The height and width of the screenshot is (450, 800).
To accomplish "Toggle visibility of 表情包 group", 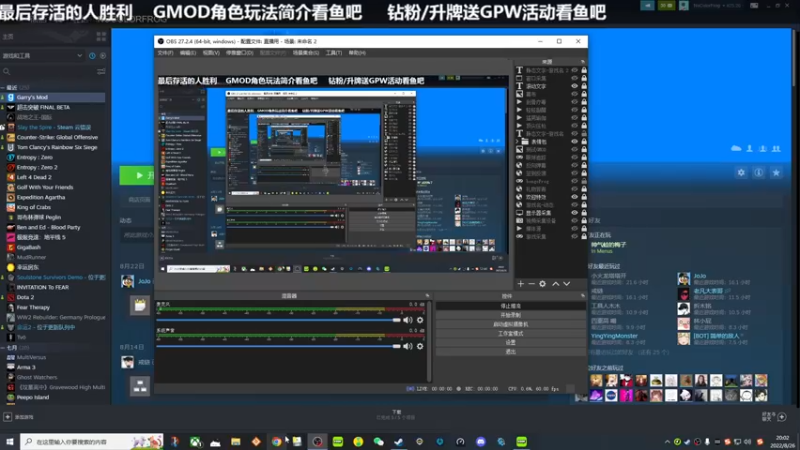I will click(x=574, y=141).
